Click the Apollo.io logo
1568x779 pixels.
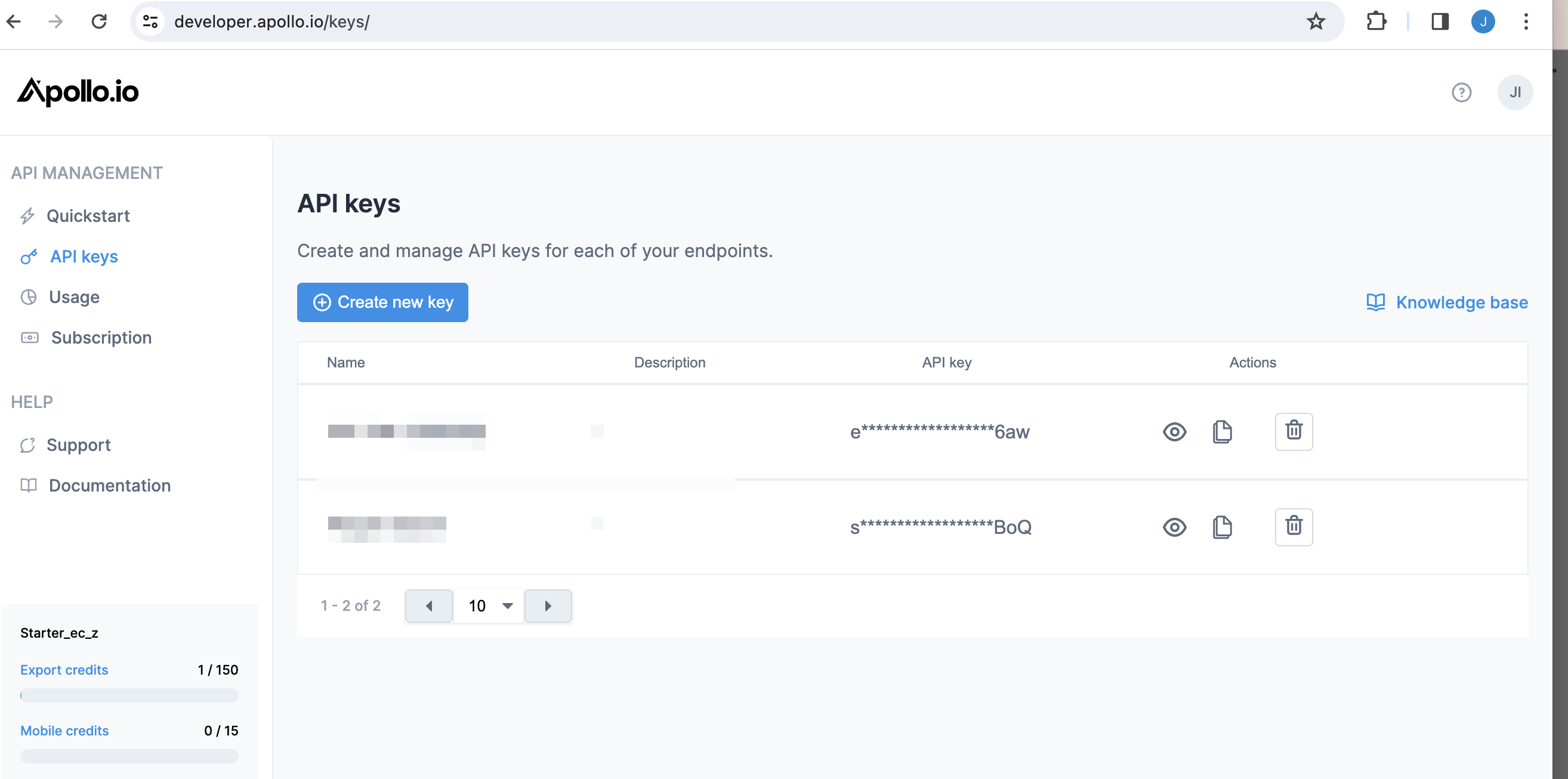(x=78, y=92)
